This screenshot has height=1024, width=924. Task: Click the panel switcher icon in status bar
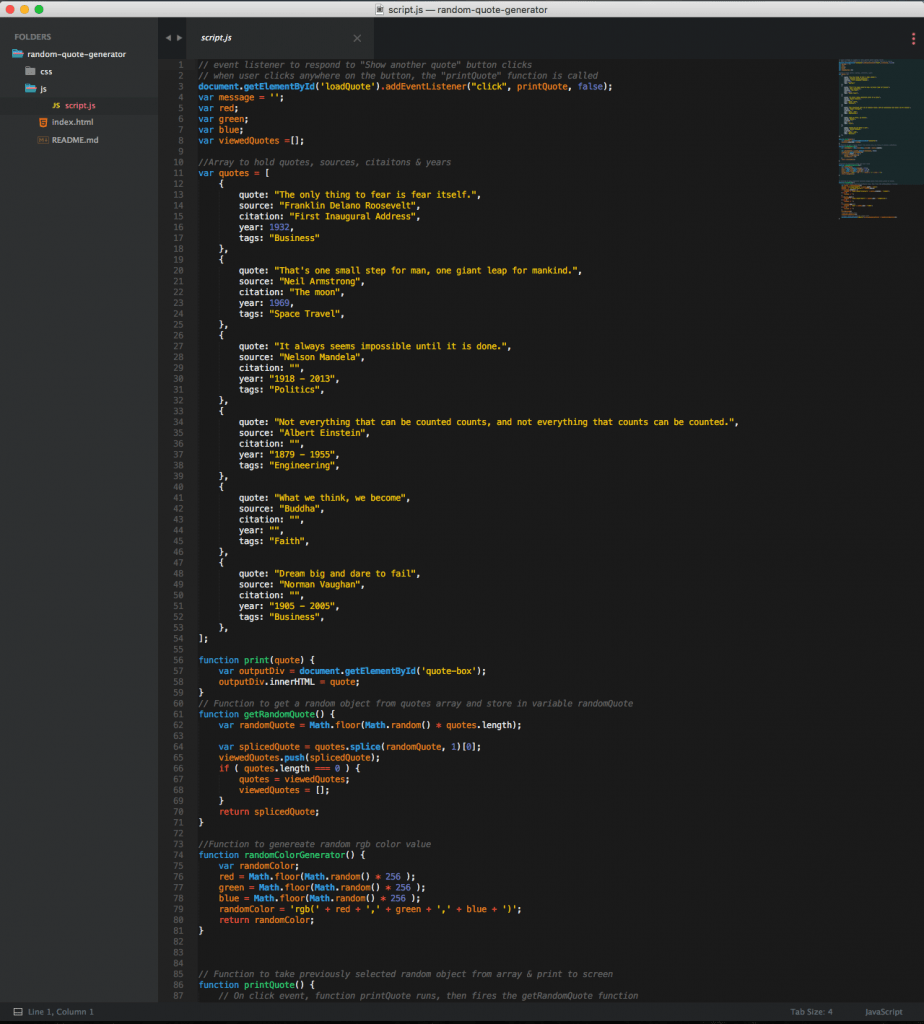[16, 1012]
